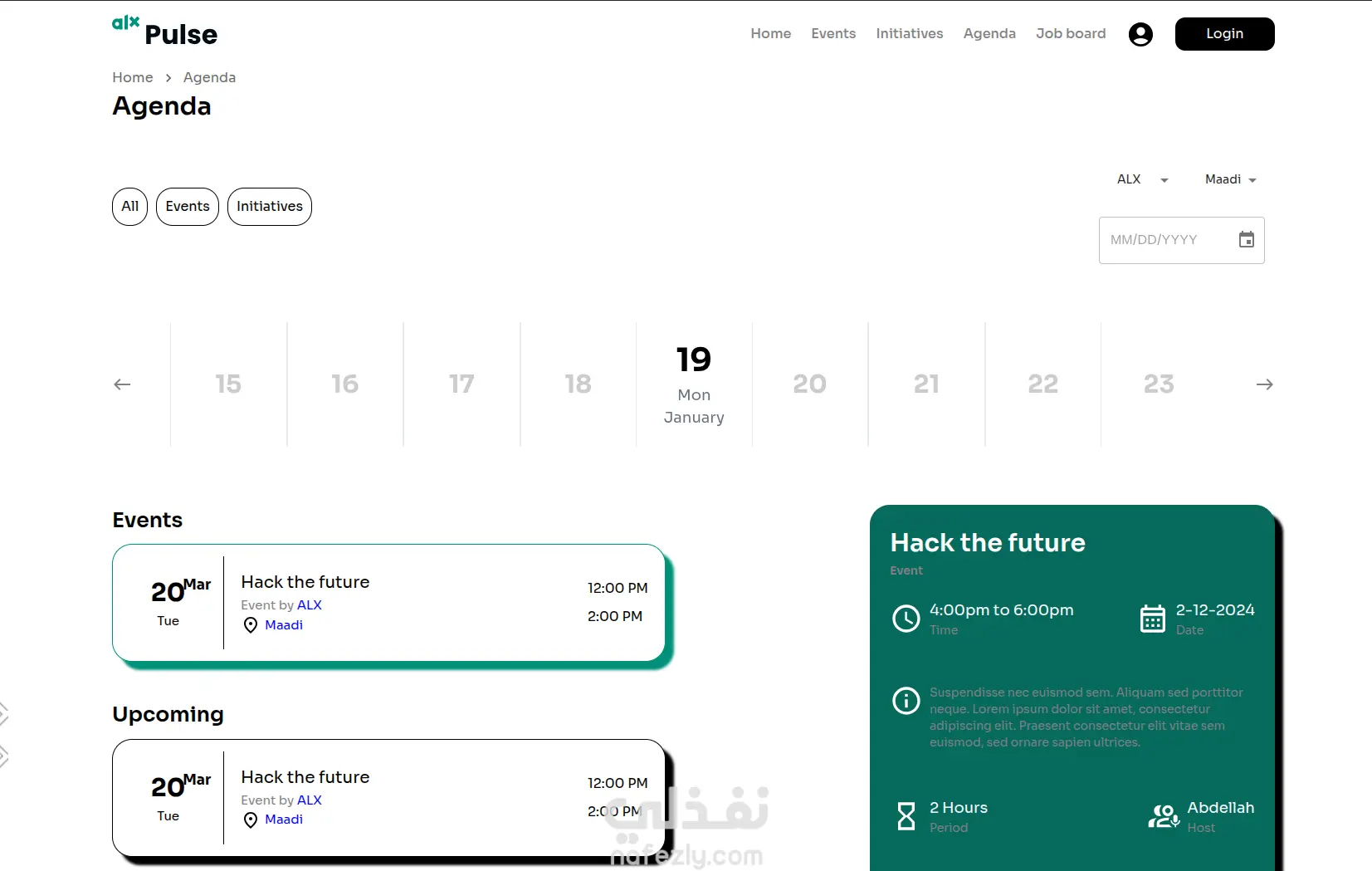Open Events in the navigation bar
The height and width of the screenshot is (871, 1372).
pyautogui.click(x=833, y=34)
